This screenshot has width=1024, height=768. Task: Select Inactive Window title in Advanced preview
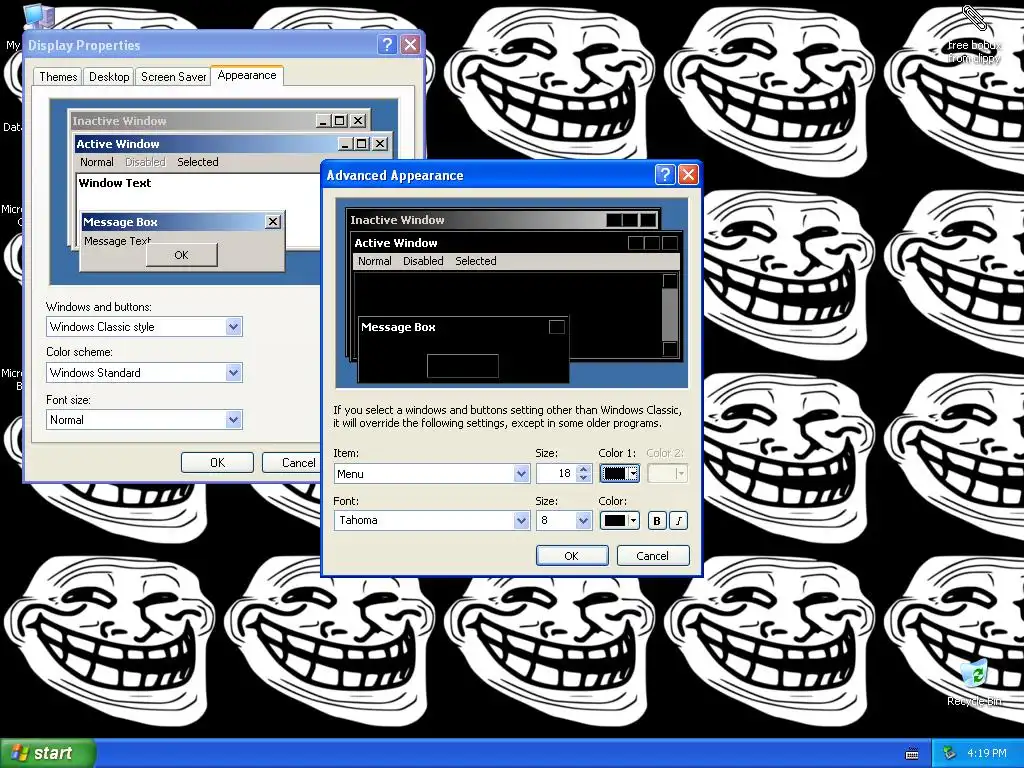(397, 220)
